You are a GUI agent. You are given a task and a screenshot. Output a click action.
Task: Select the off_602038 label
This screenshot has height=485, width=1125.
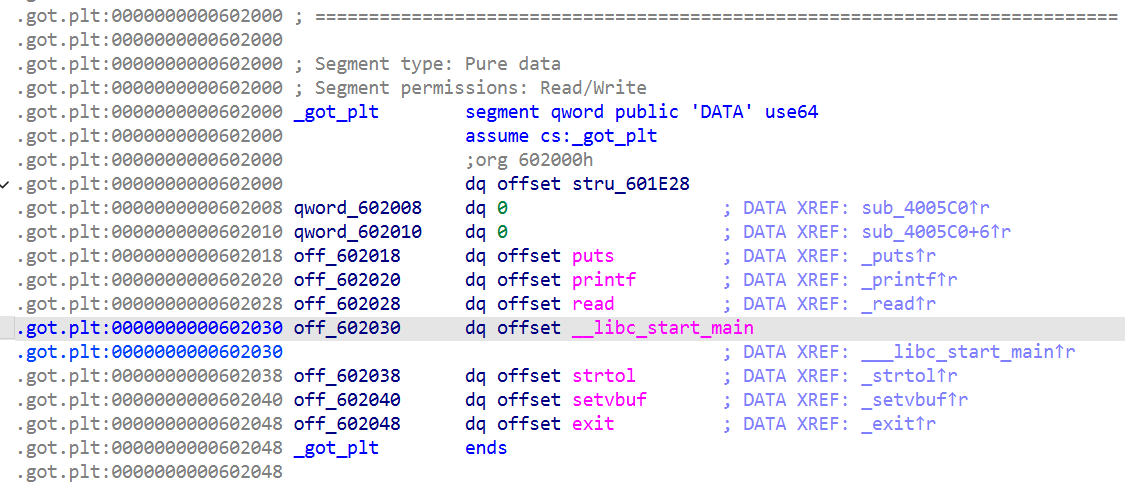[347, 376]
